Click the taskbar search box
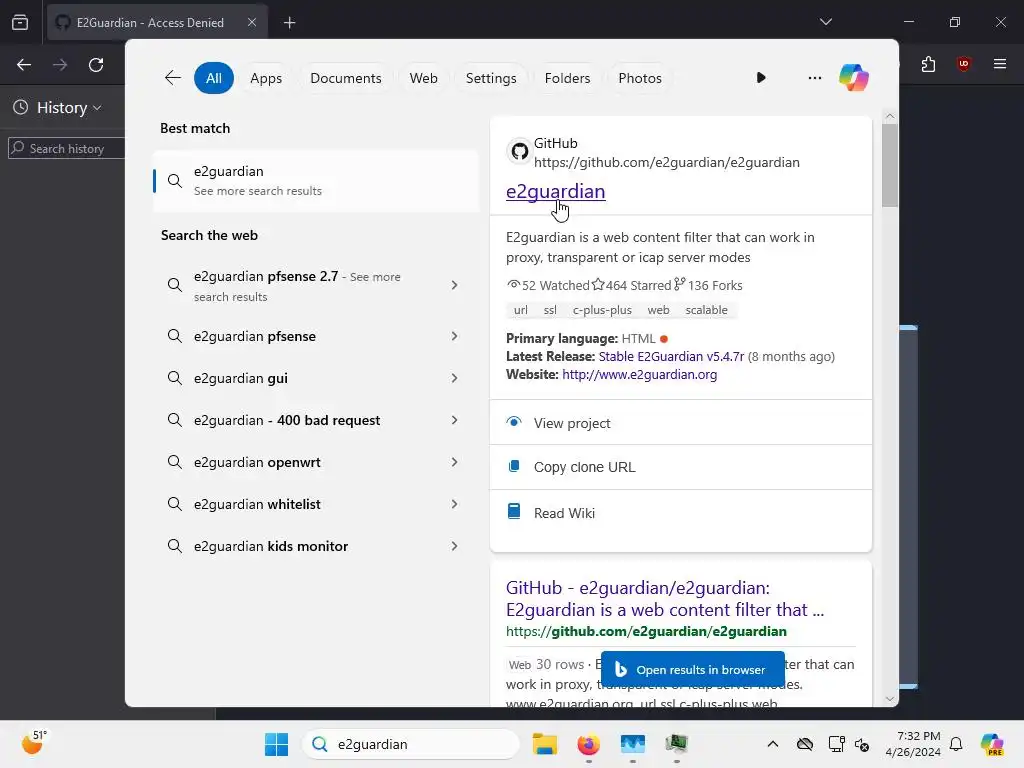The width and height of the screenshot is (1024, 768). [411, 744]
